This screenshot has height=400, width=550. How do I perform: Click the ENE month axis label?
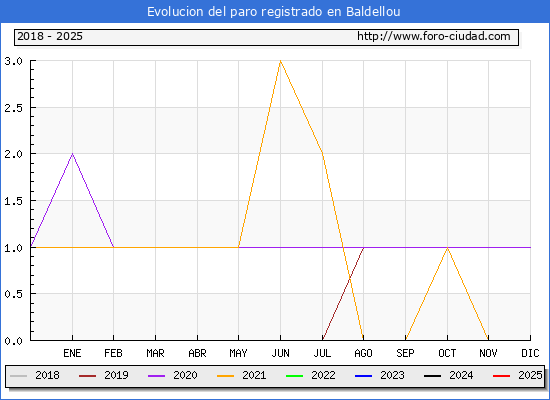pos(72,353)
